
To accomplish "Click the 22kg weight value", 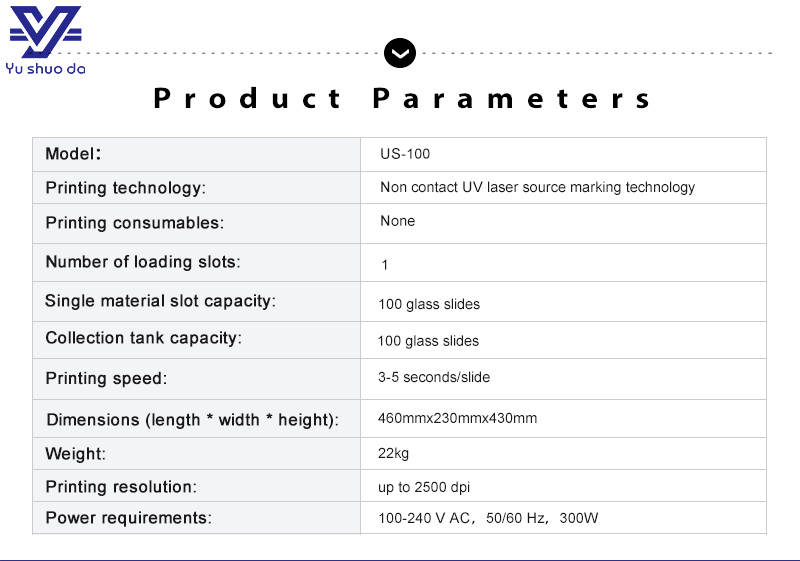I will coord(393,454).
